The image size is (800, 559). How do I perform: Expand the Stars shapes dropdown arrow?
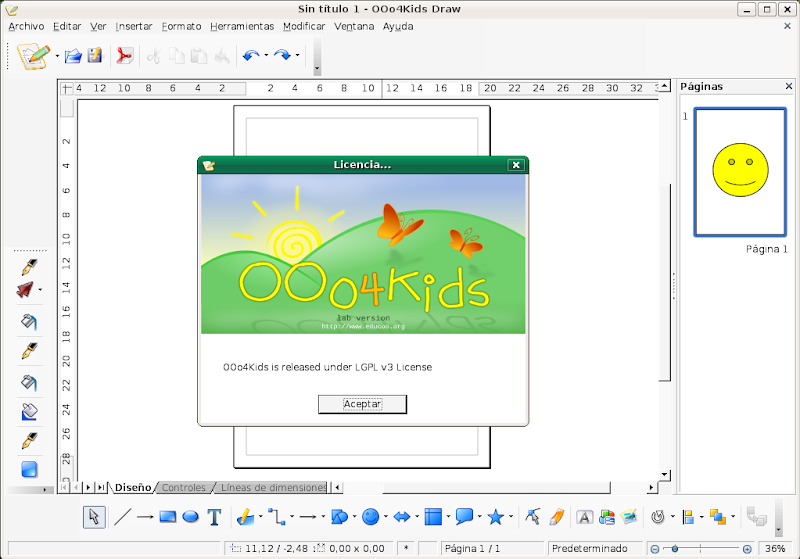click(511, 517)
